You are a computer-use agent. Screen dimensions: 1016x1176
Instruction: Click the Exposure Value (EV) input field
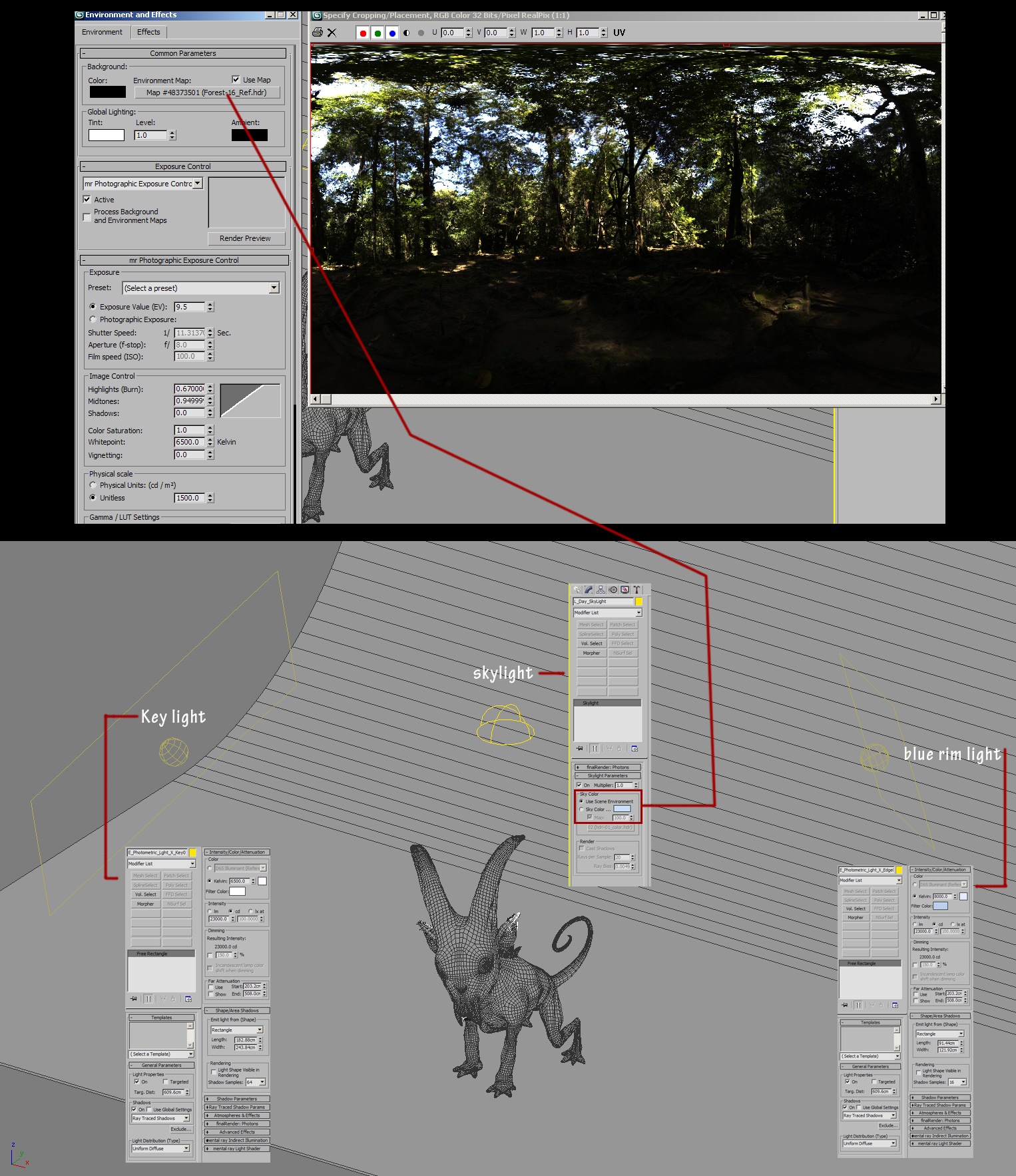(x=190, y=307)
